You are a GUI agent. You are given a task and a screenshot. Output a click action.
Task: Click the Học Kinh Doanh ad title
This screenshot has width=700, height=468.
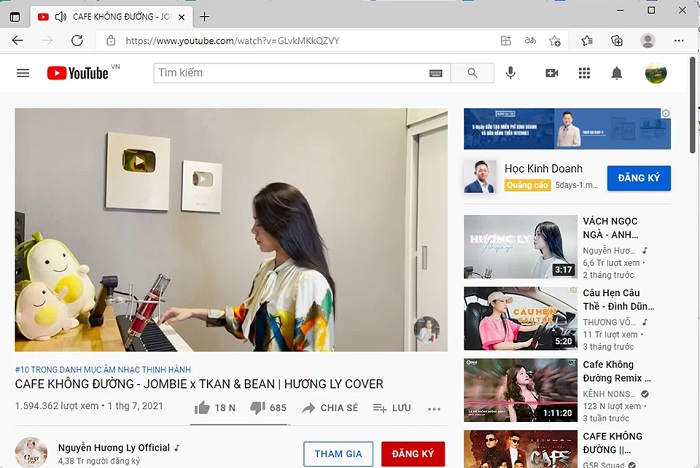[543, 168]
